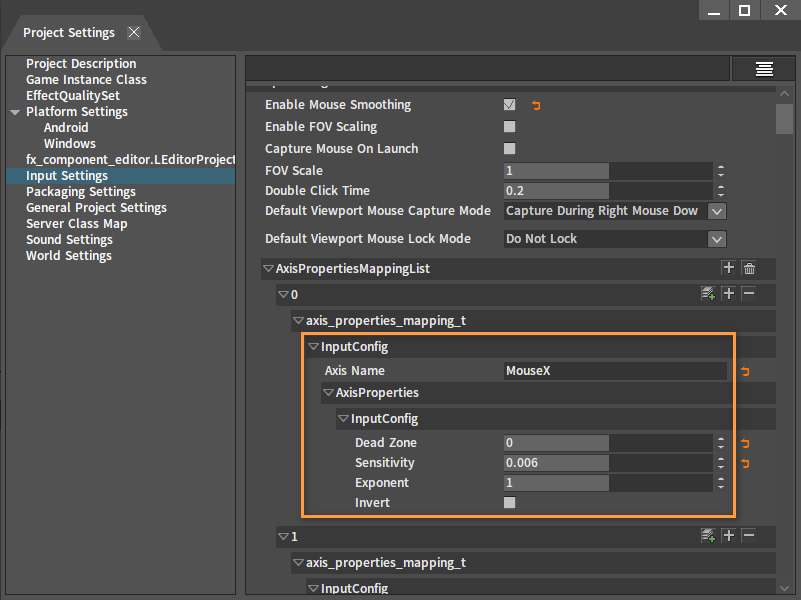The height and width of the screenshot is (600, 801).
Task: Click the scroll up arrow of settings panel
Action: pos(785,94)
